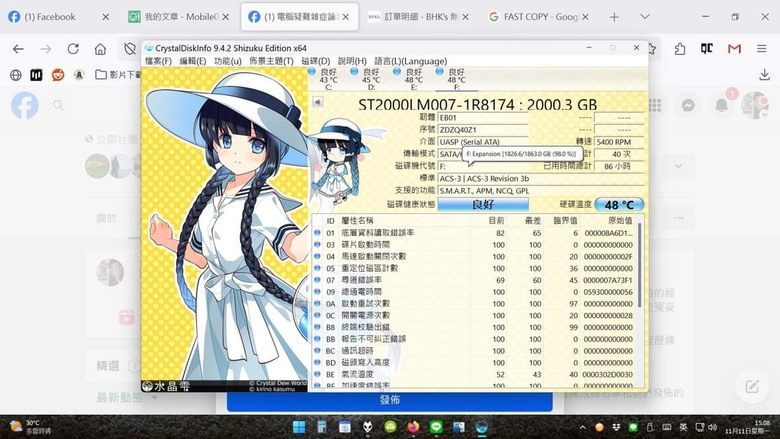Click Firefox forward arrow button
The image size is (780, 439).
46,49
